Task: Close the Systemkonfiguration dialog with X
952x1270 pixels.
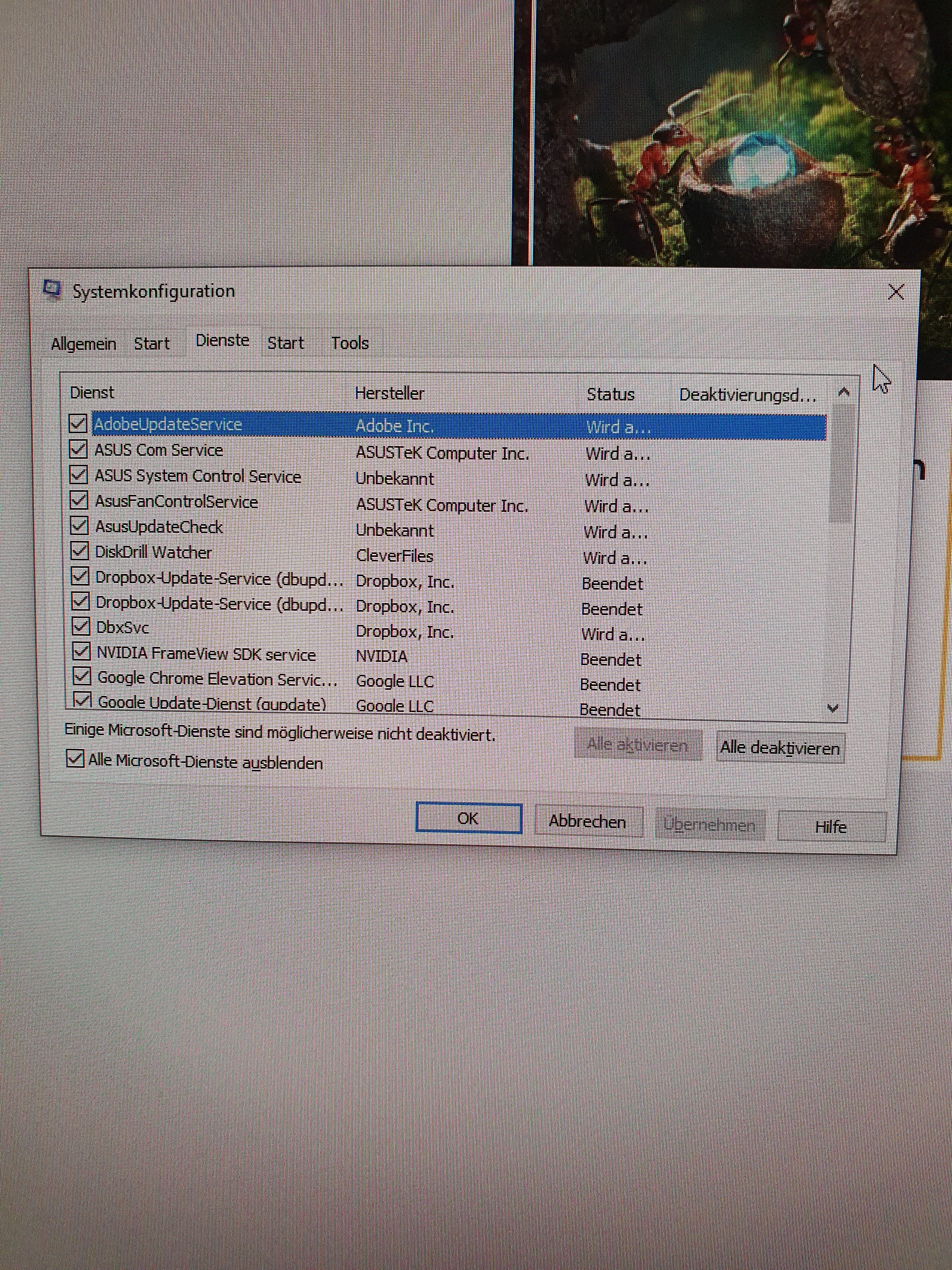Action: pos(896,292)
